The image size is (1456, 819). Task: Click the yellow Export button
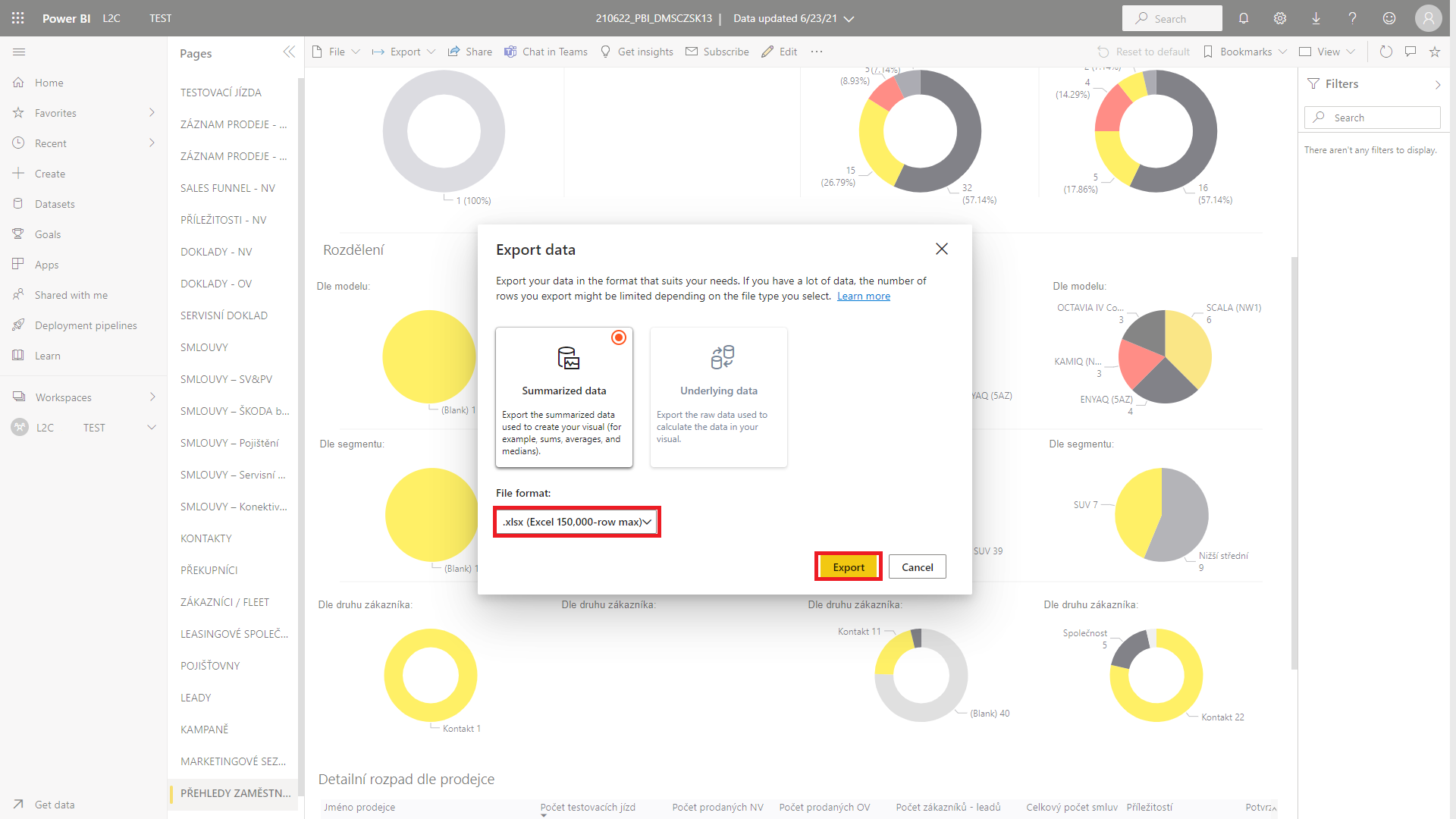[x=848, y=567]
